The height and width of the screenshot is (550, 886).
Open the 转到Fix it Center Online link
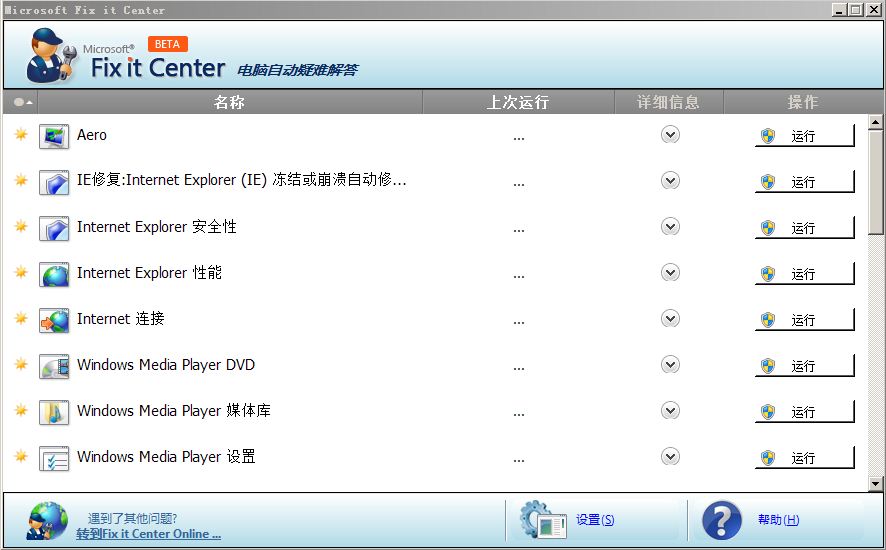click(x=149, y=534)
